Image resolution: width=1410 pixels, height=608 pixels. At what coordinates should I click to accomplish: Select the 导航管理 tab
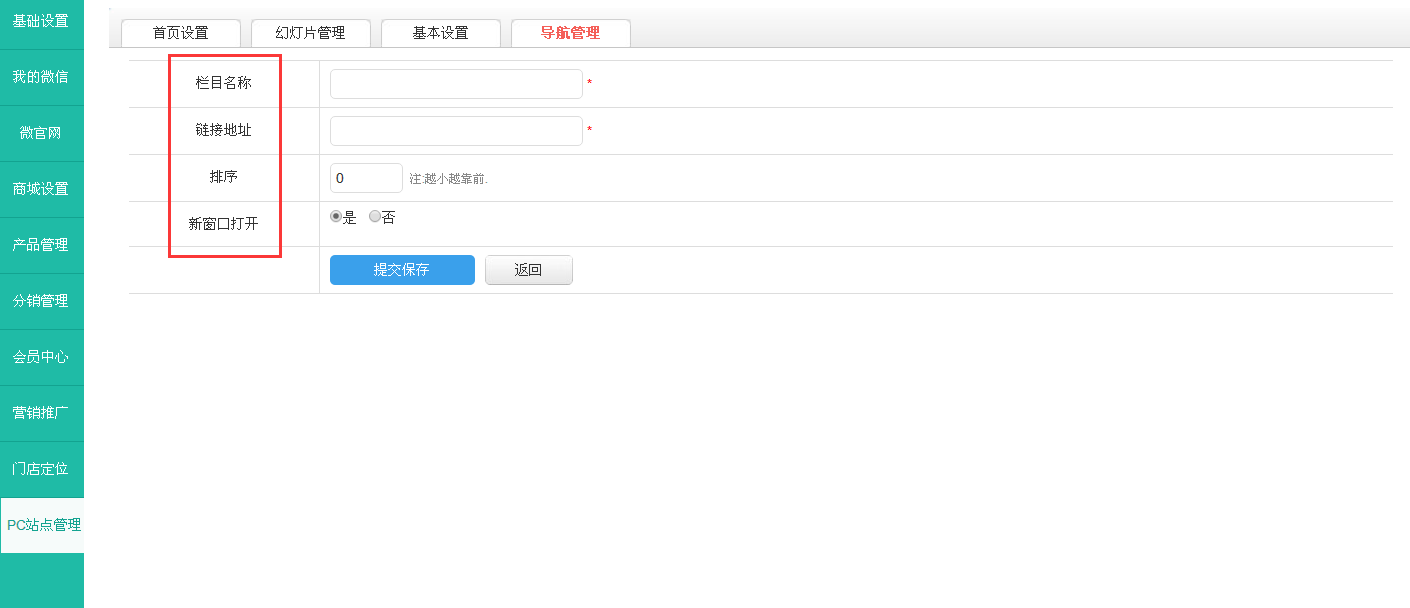click(x=571, y=33)
